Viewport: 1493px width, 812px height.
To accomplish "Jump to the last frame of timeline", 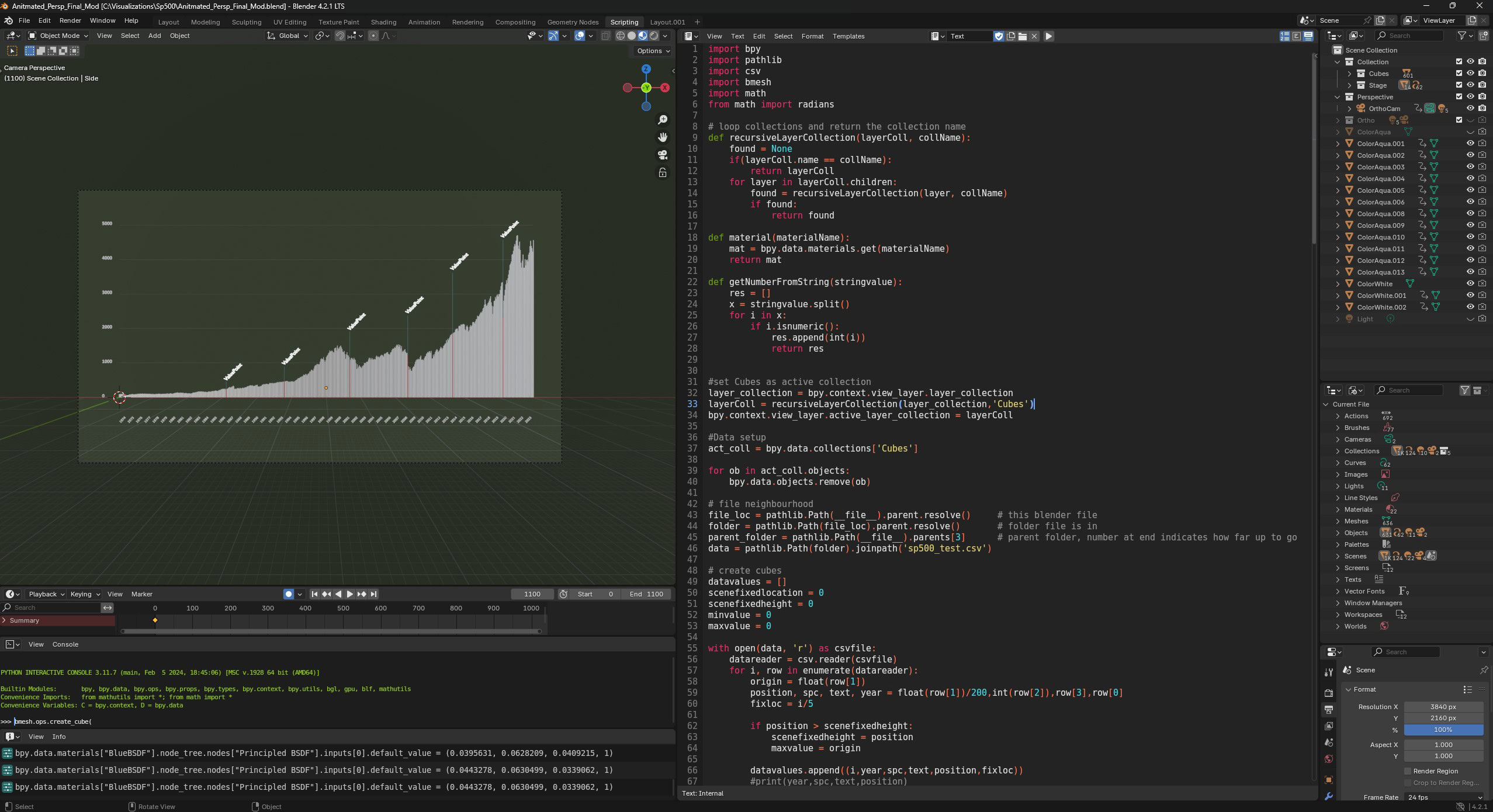I will pos(373,594).
